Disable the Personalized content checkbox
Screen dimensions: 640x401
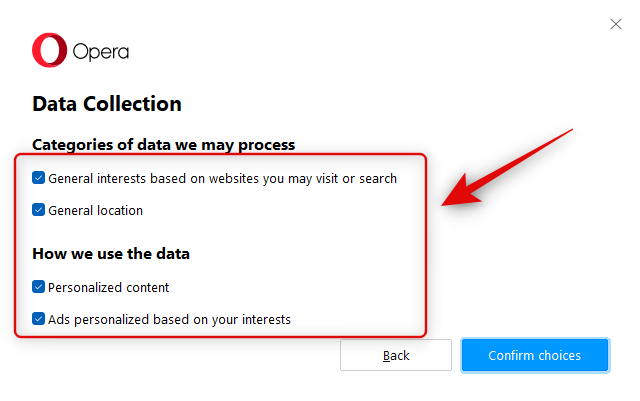39,287
